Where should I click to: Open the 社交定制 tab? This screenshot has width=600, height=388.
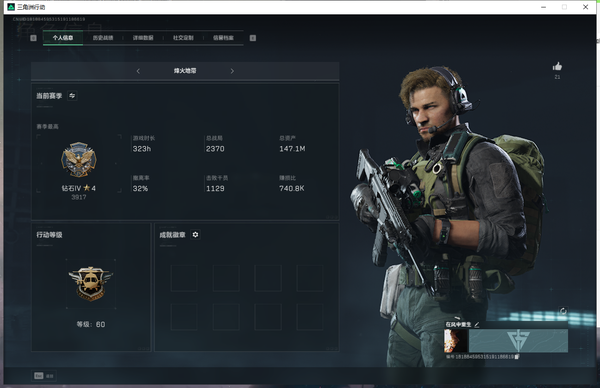[x=183, y=38]
